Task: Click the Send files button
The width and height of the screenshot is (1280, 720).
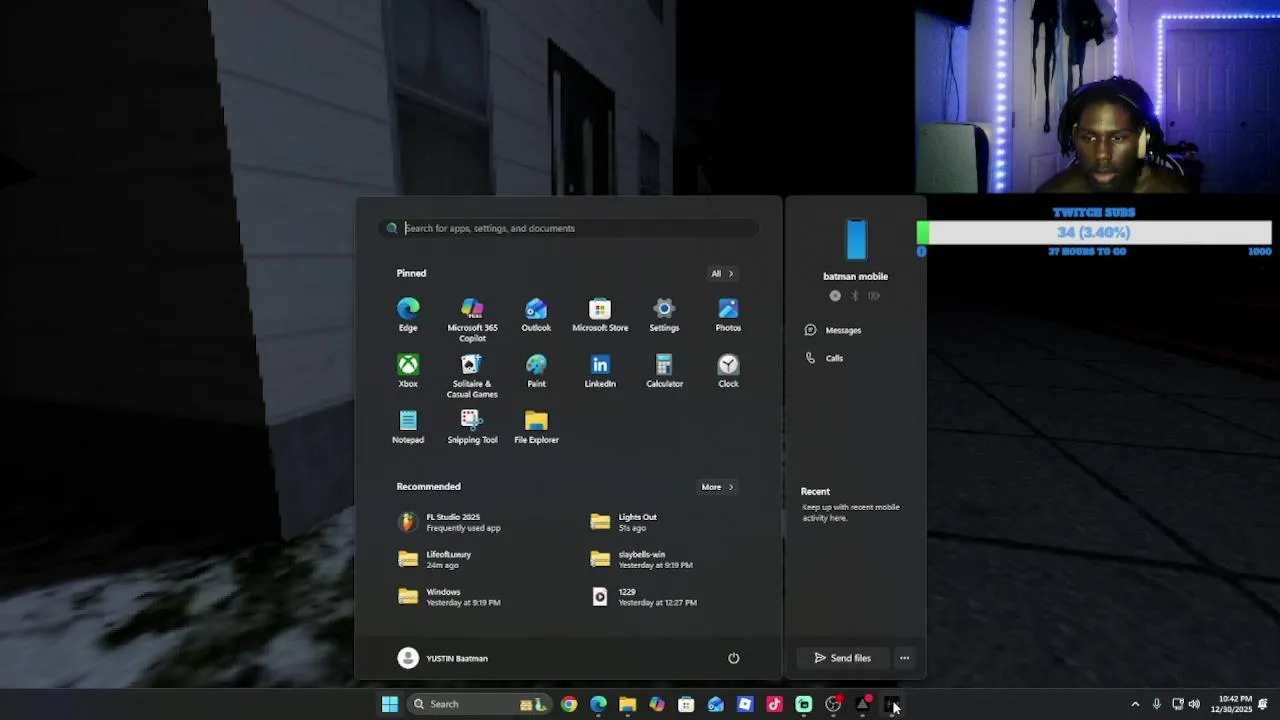Action: point(843,658)
